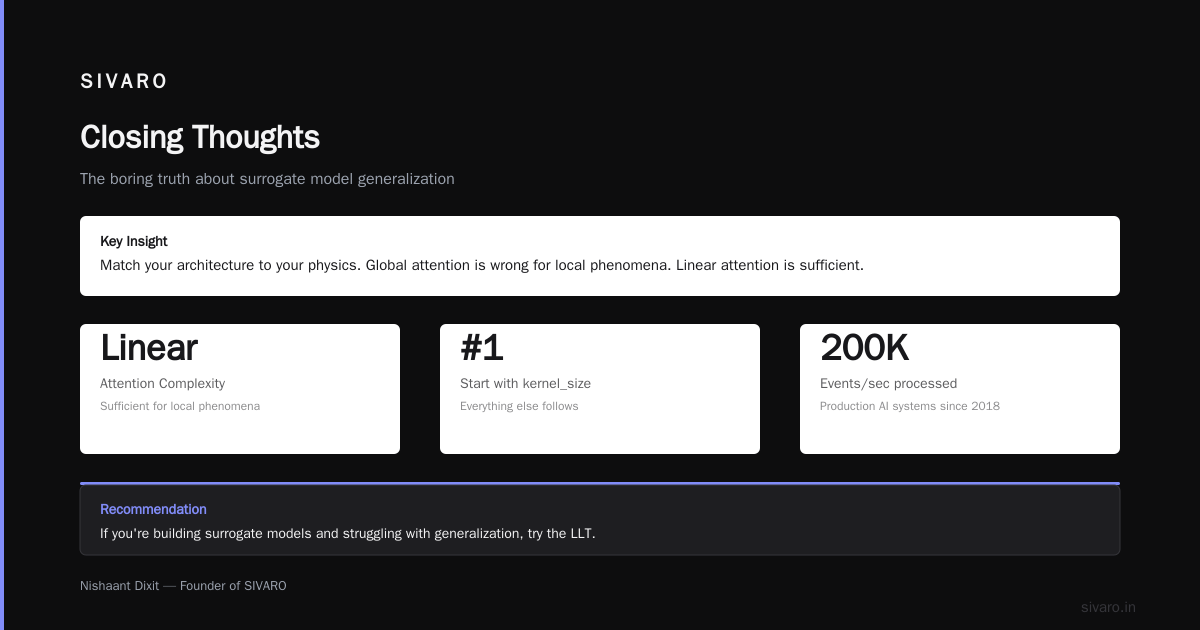Open the sivaro.in link

(x=1108, y=607)
